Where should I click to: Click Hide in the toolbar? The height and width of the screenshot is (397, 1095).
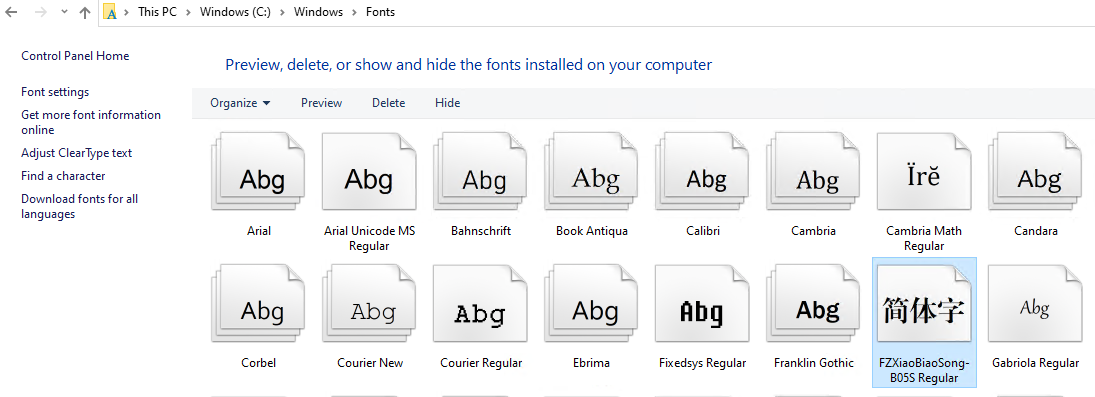point(448,103)
